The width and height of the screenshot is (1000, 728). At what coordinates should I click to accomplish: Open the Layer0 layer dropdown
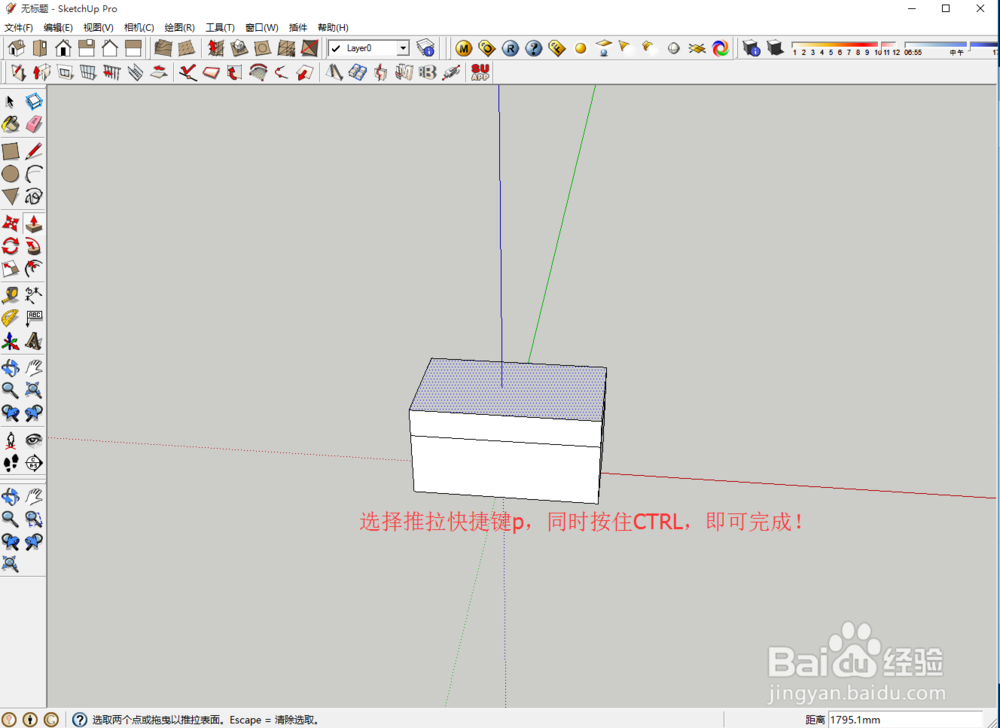point(403,48)
